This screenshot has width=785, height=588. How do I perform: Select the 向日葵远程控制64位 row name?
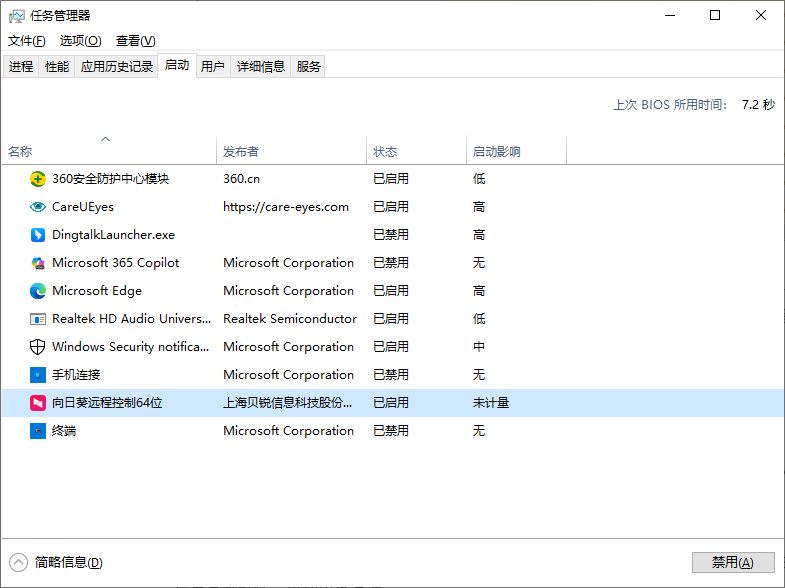tap(107, 403)
